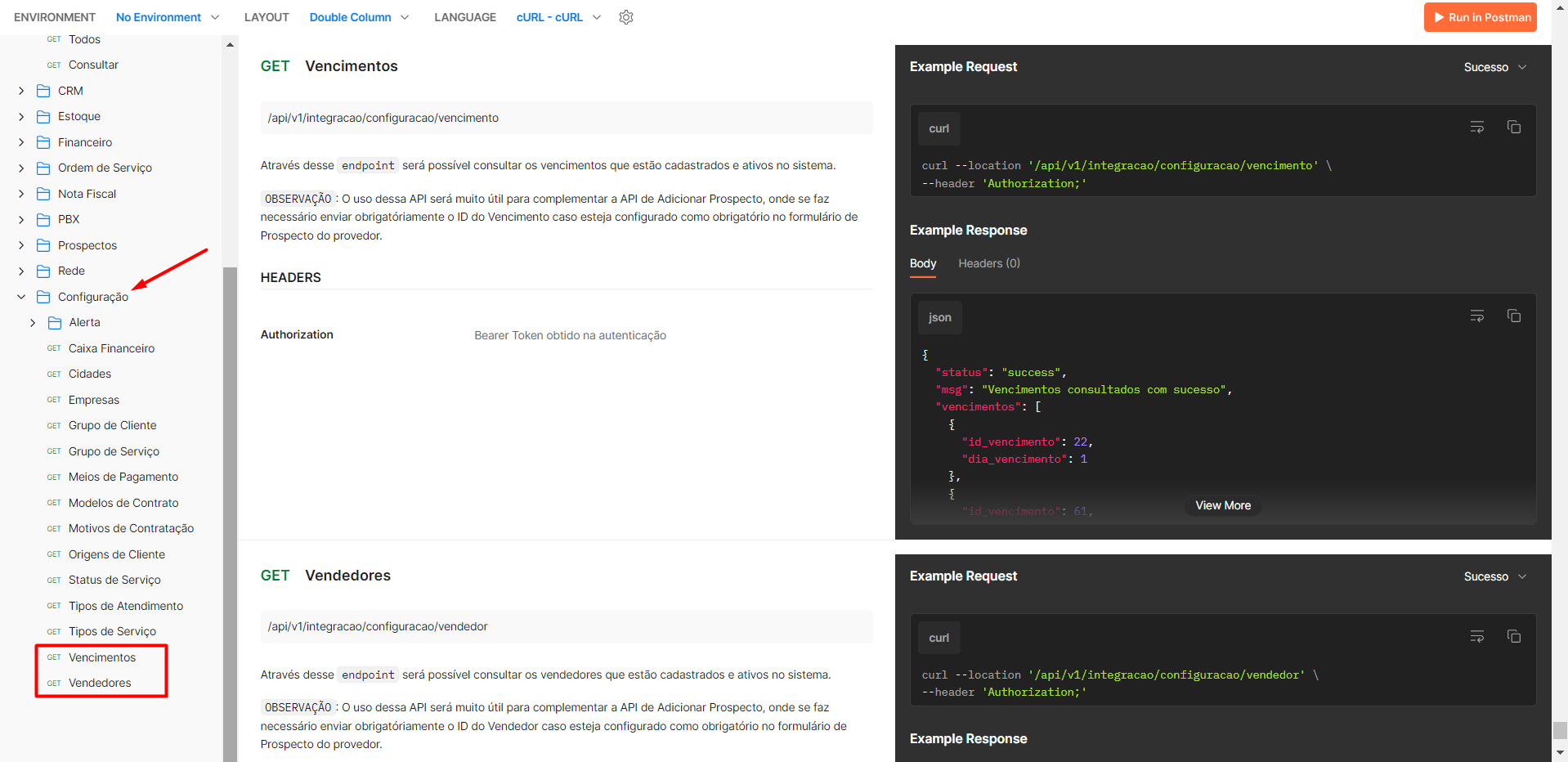The width and height of the screenshot is (1568, 762).
Task: Open the Status de Serviço request
Action: tap(114, 580)
